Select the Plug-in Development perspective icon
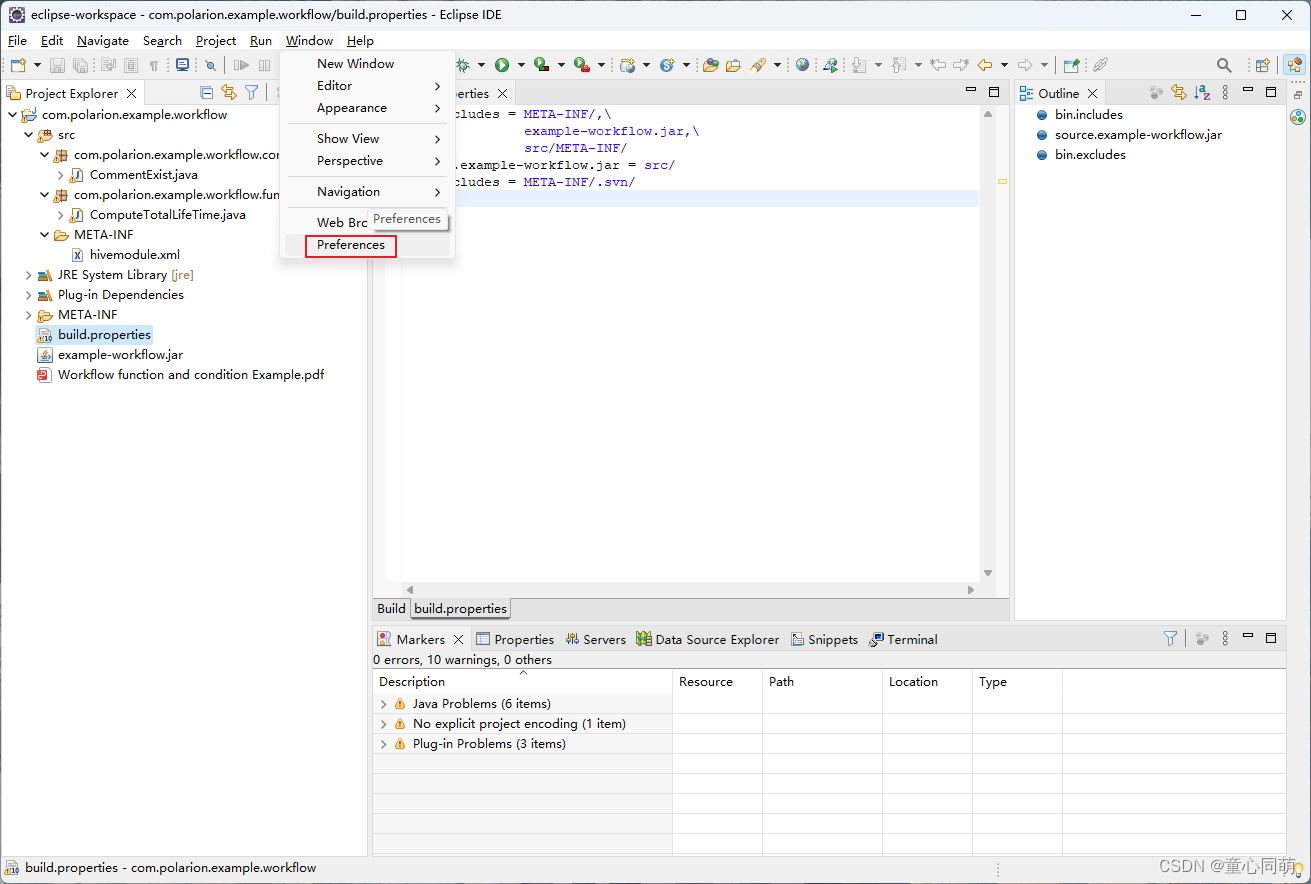The image size is (1311, 884). click(x=1295, y=65)
